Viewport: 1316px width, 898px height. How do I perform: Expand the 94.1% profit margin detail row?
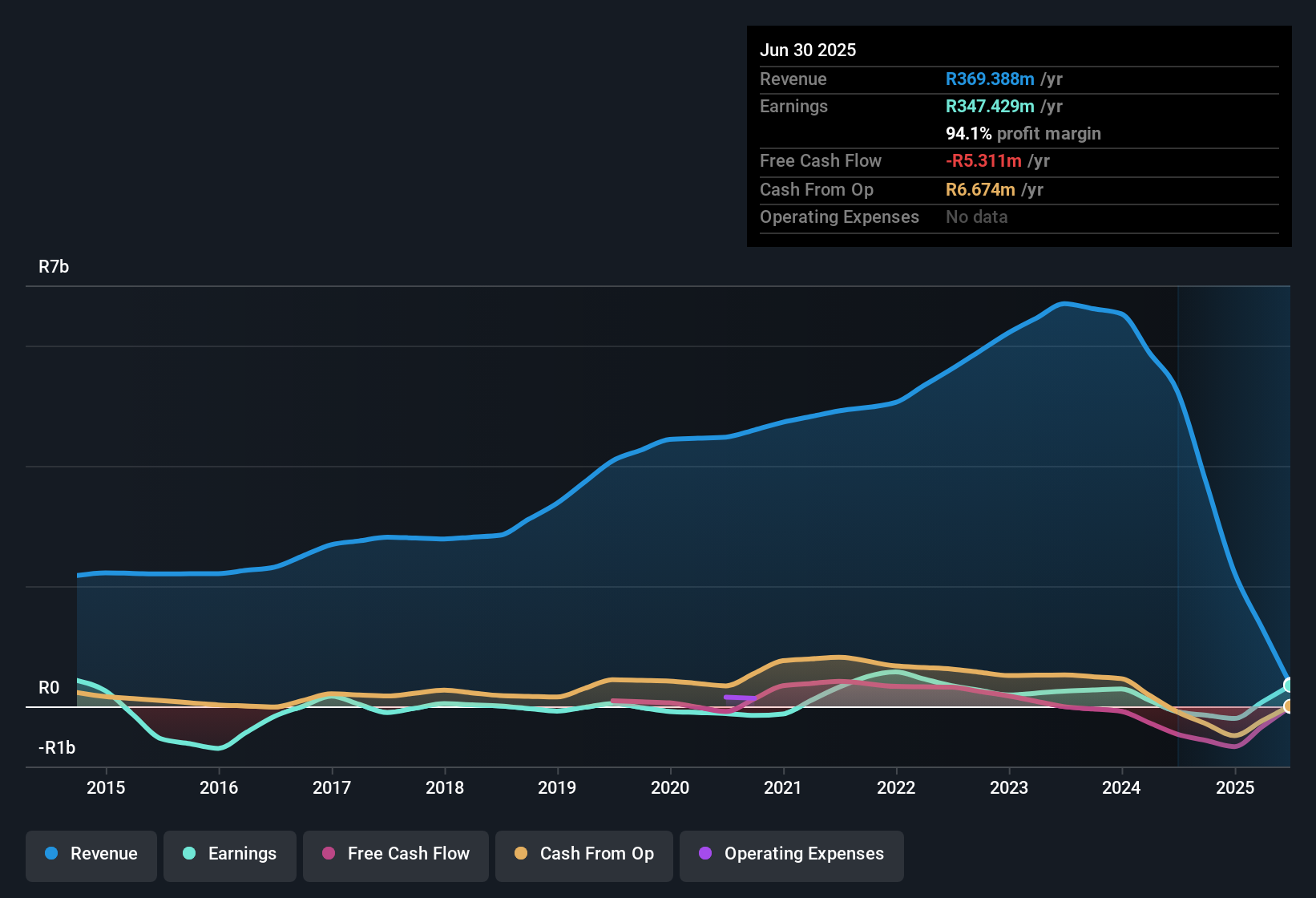coord(1023,133)
